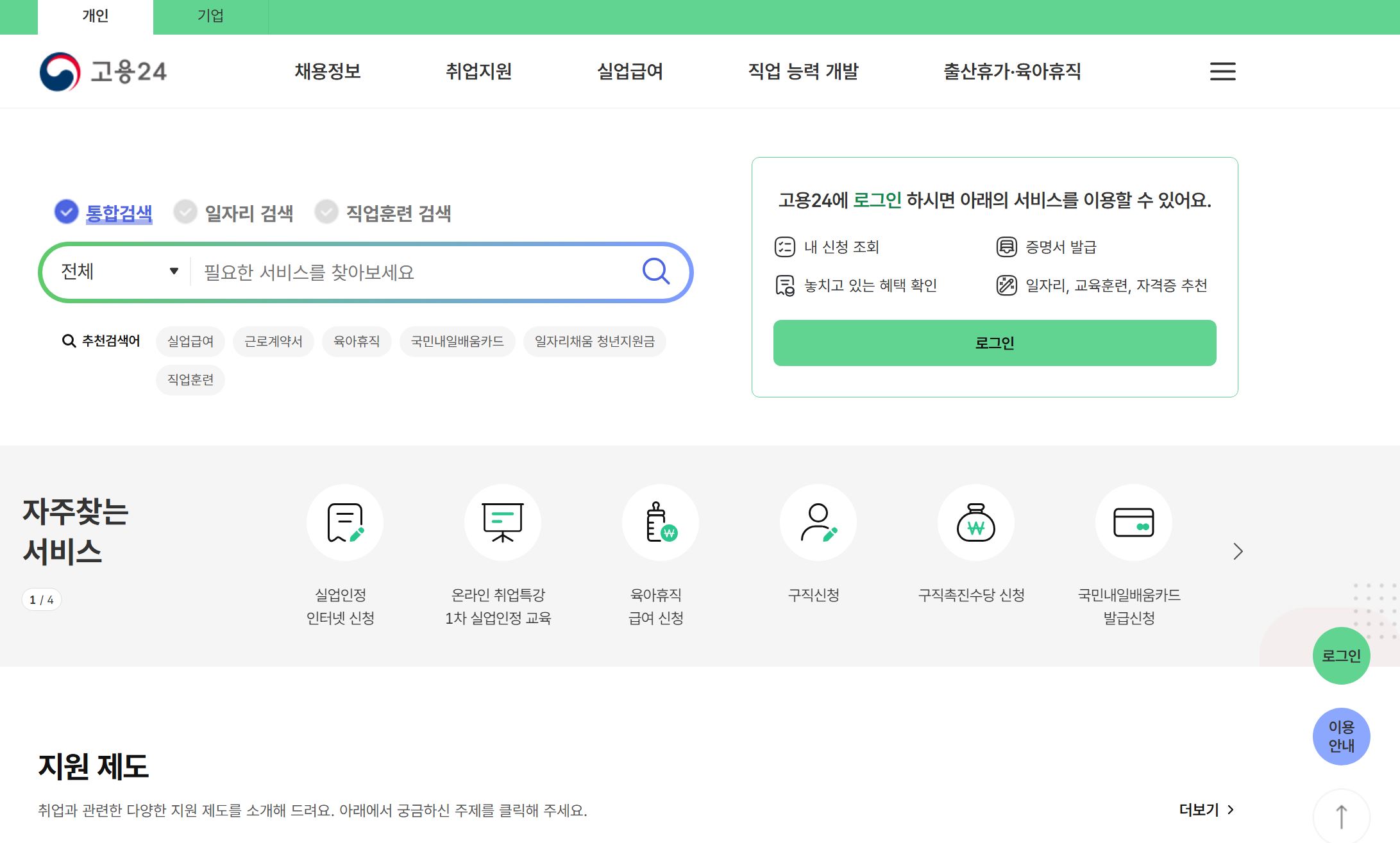Image resolution: width=1400 pixels, height=843 pixels.
Task: Open the 온라인 취업특강 presentation icon
Action: click(502, 522)
